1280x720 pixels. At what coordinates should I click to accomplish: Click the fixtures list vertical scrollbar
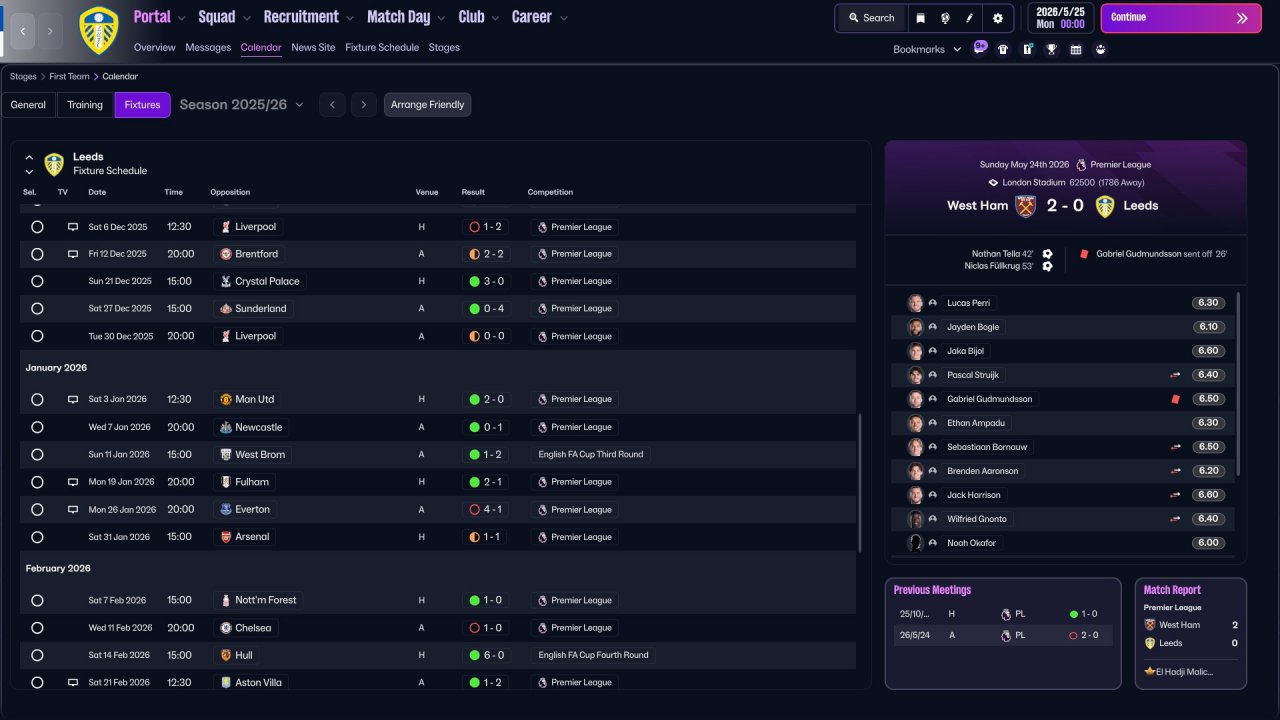point(860,483)
